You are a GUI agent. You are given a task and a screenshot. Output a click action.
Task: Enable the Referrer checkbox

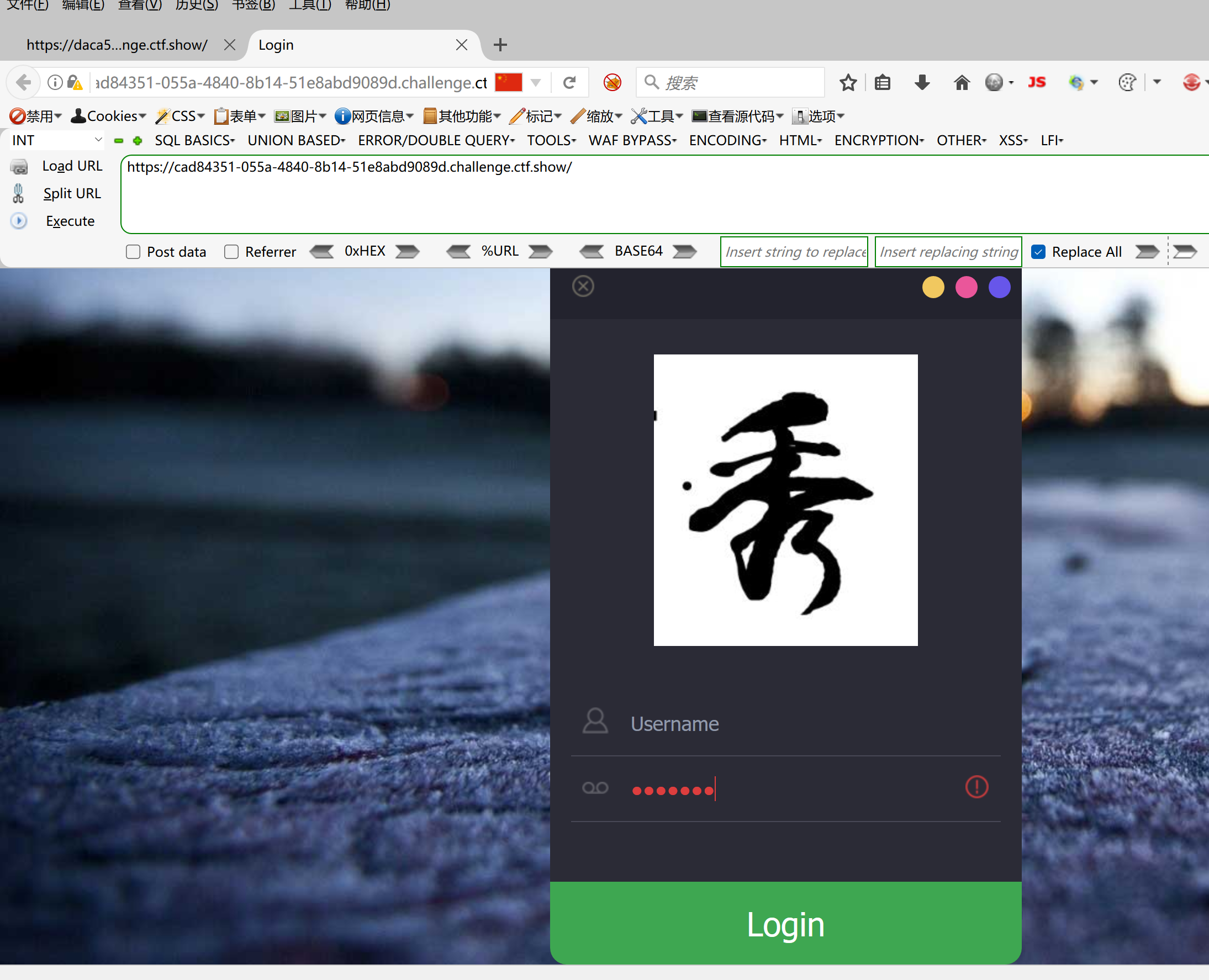click(x=231, y=252)
